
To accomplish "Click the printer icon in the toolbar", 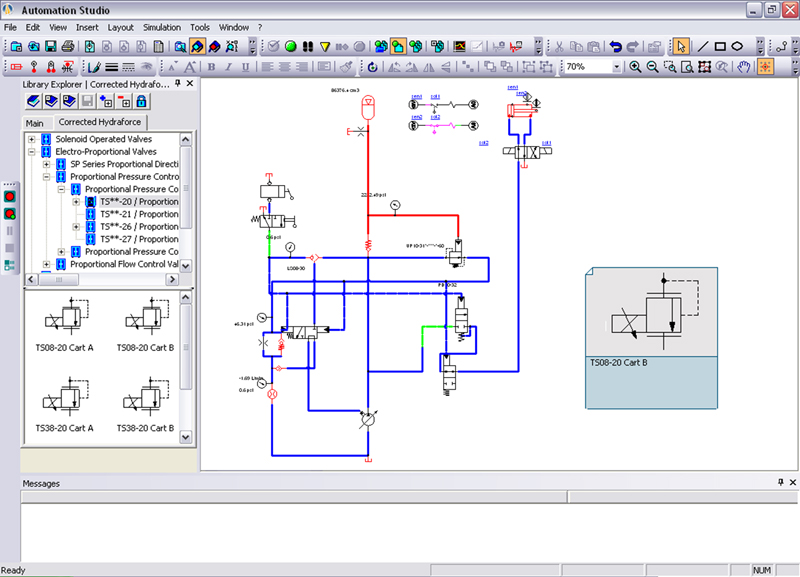I will coord(67,44).
